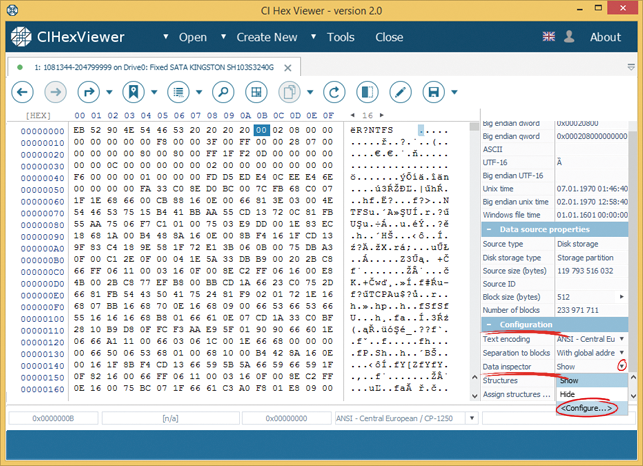This screenshot has height=466, width=643.
Task: Click the Unix time value row
Action: pos(592,189)
